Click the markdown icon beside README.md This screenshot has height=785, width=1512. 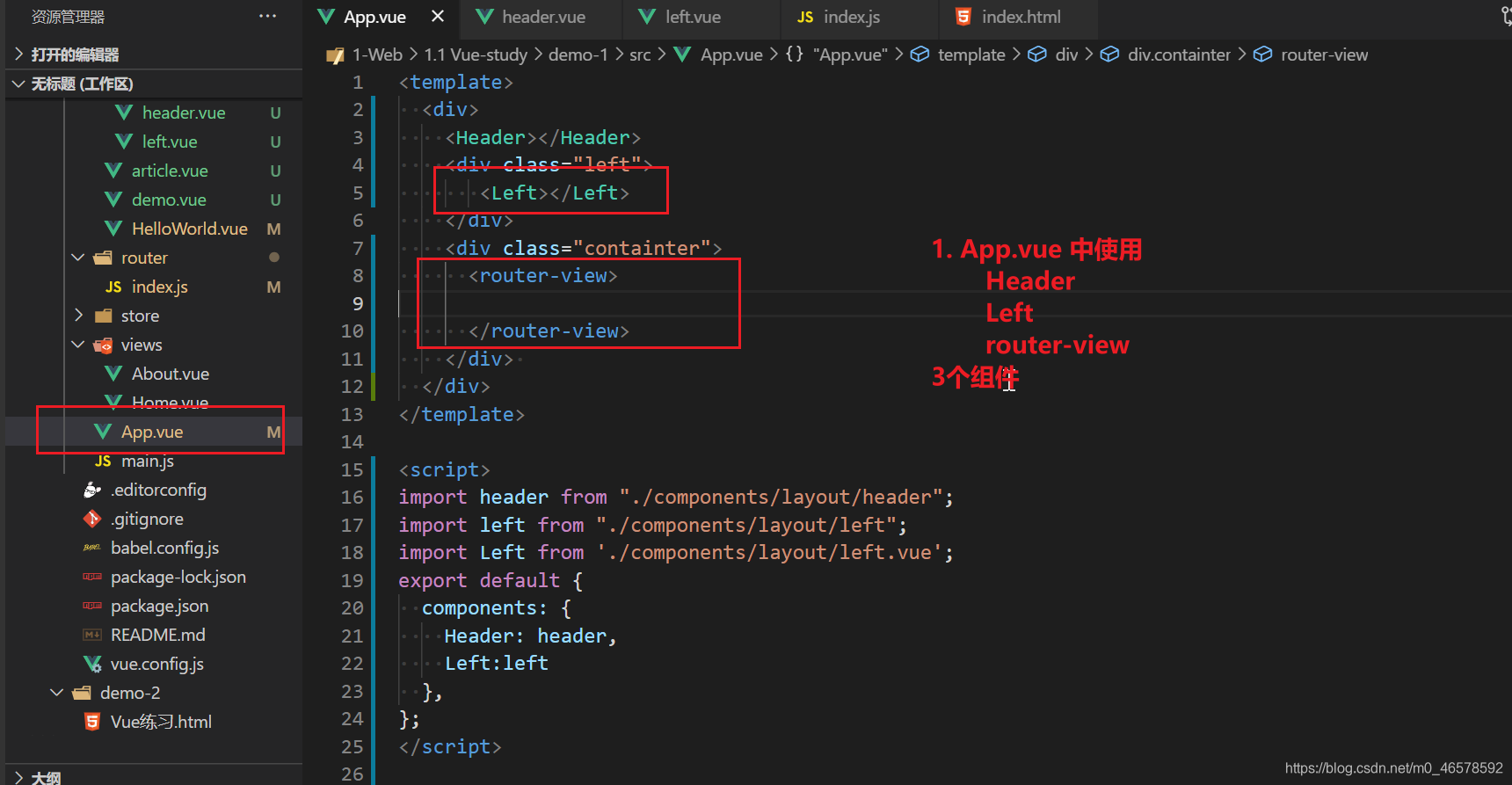coord(92,635)
